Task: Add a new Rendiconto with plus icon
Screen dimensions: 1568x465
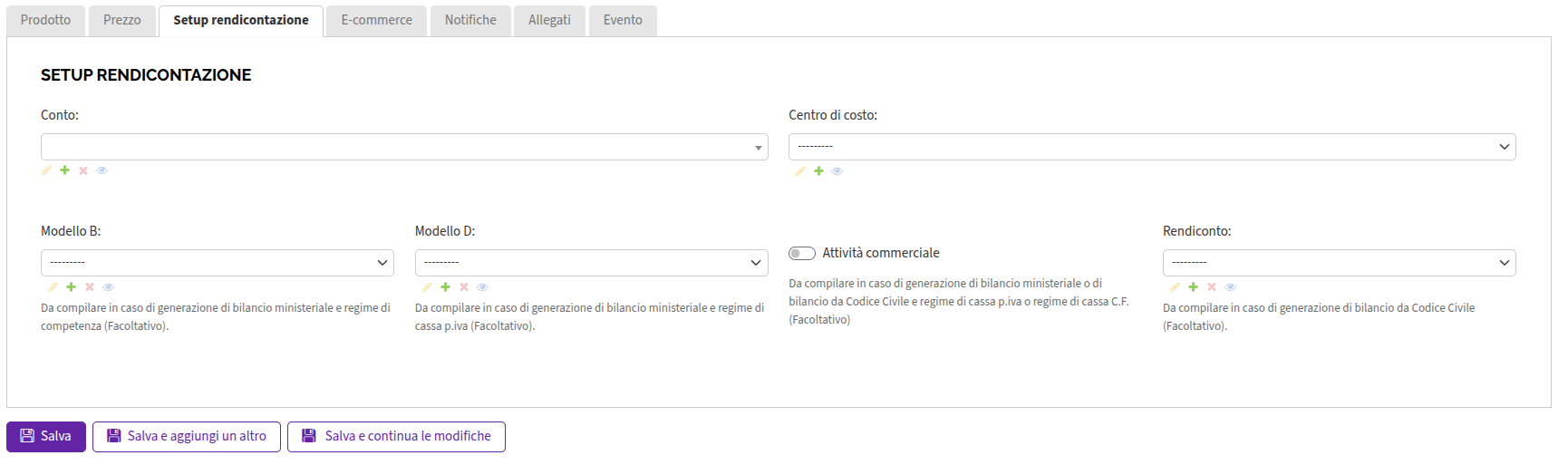Action: 1193,287
